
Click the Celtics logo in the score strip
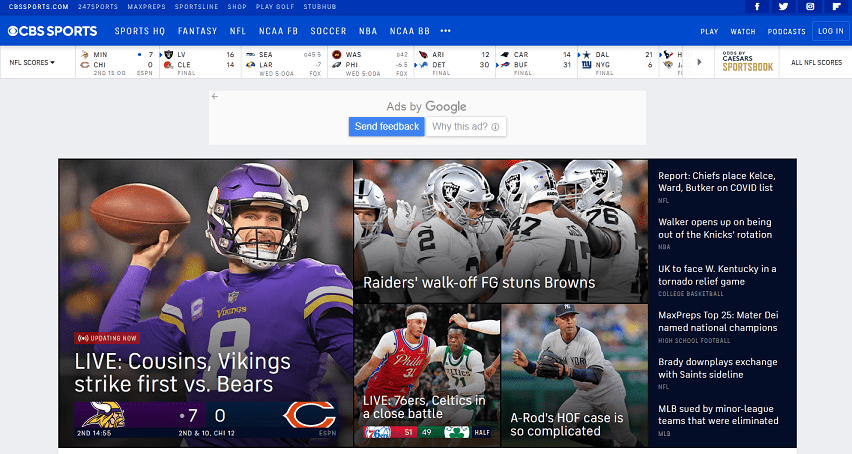[456, 432]
